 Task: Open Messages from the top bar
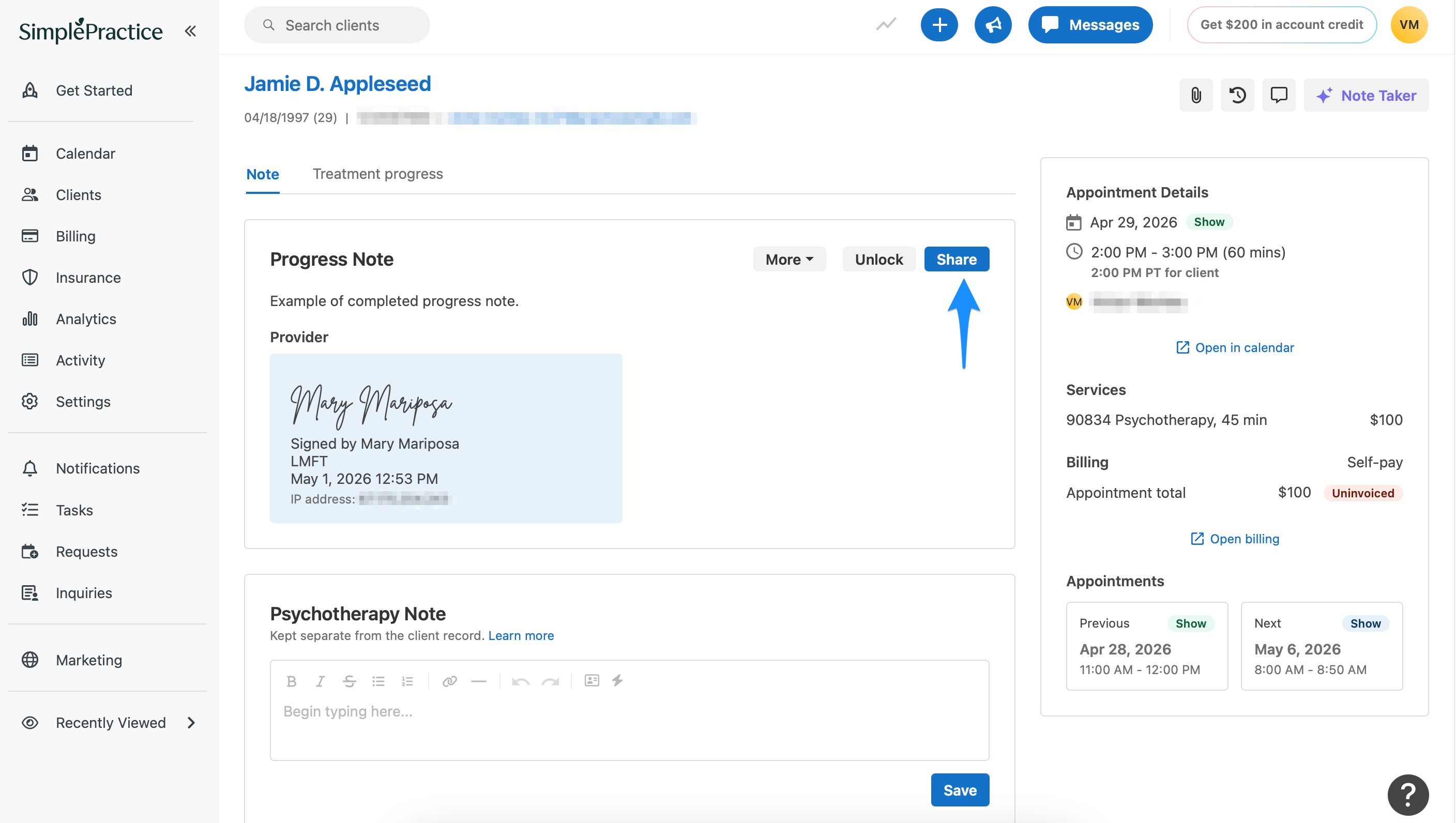[1090, 25]
